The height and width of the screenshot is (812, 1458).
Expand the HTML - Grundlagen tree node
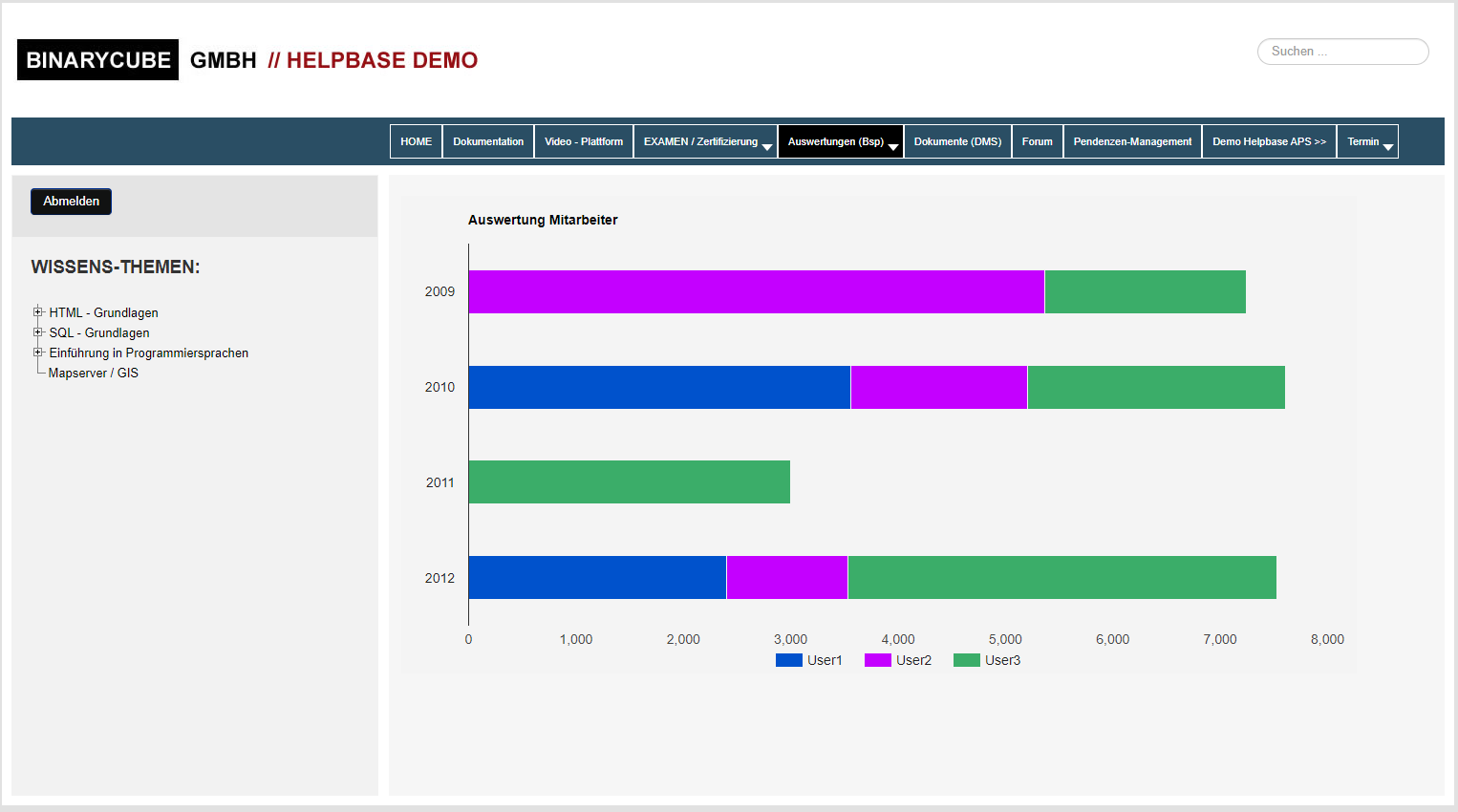pyautogui.click(x=38, y=311)
